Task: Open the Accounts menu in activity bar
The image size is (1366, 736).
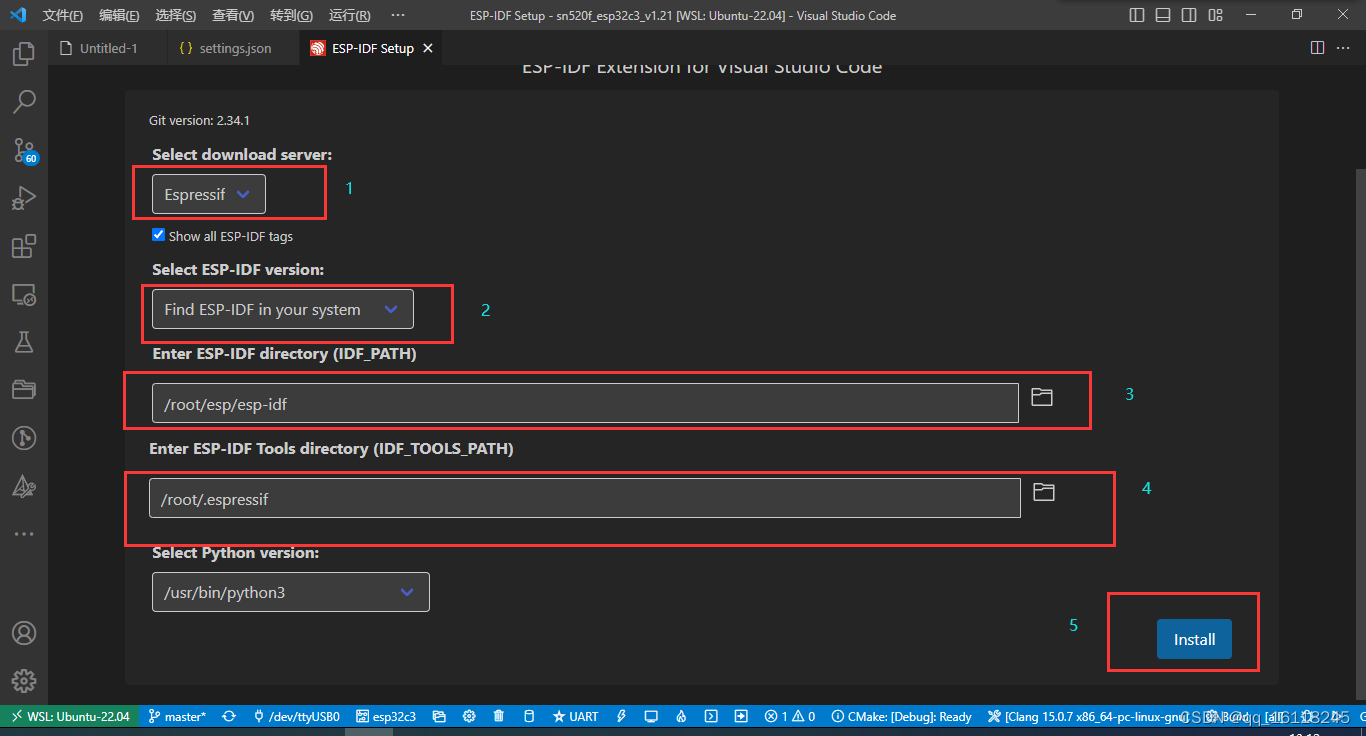Action: (x=24, y=633)
